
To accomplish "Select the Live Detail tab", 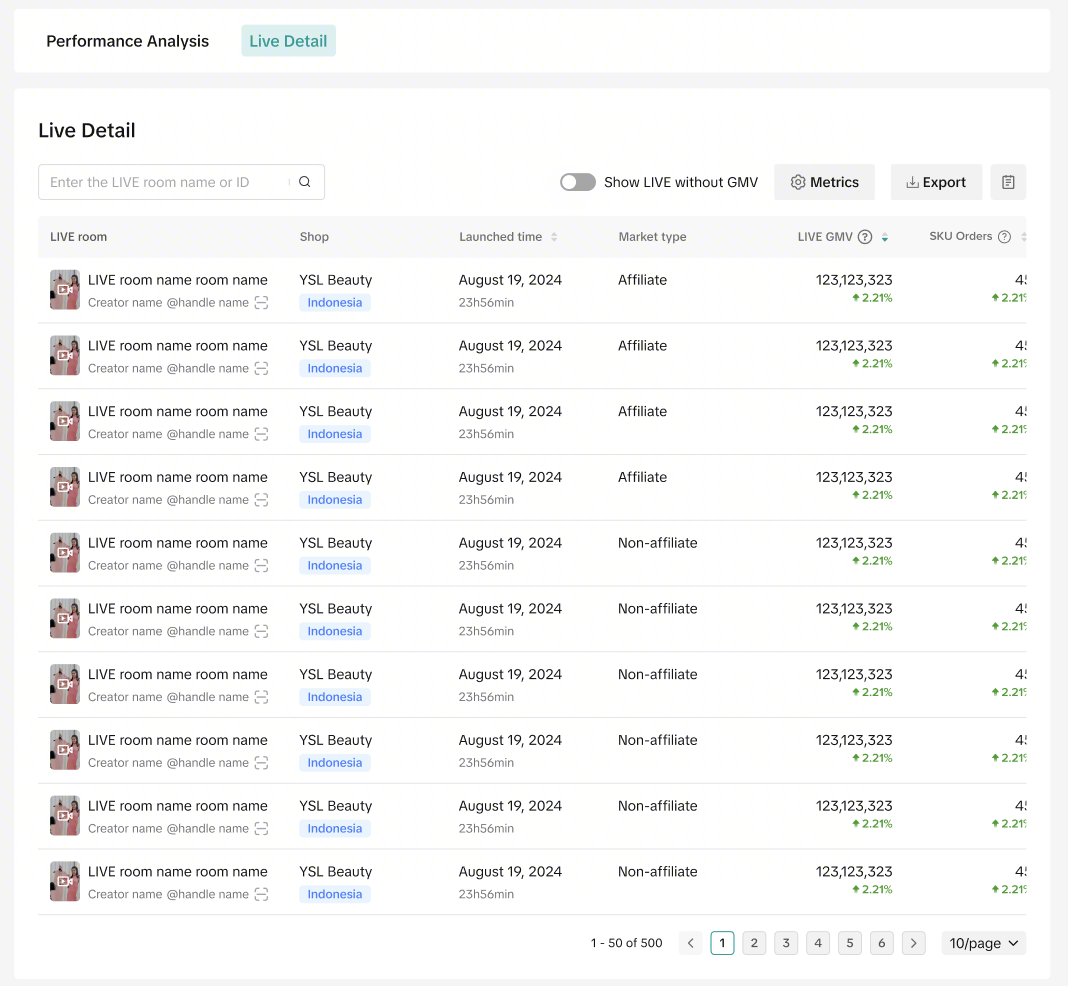I will 288,41.
